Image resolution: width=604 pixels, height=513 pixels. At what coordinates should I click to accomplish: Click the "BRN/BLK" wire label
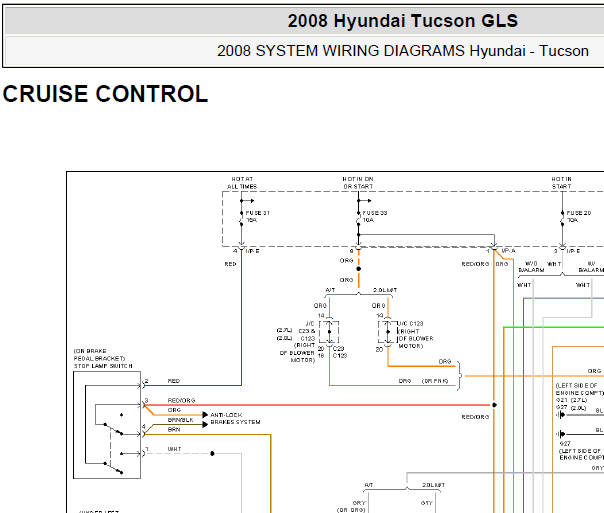point(181,420)
